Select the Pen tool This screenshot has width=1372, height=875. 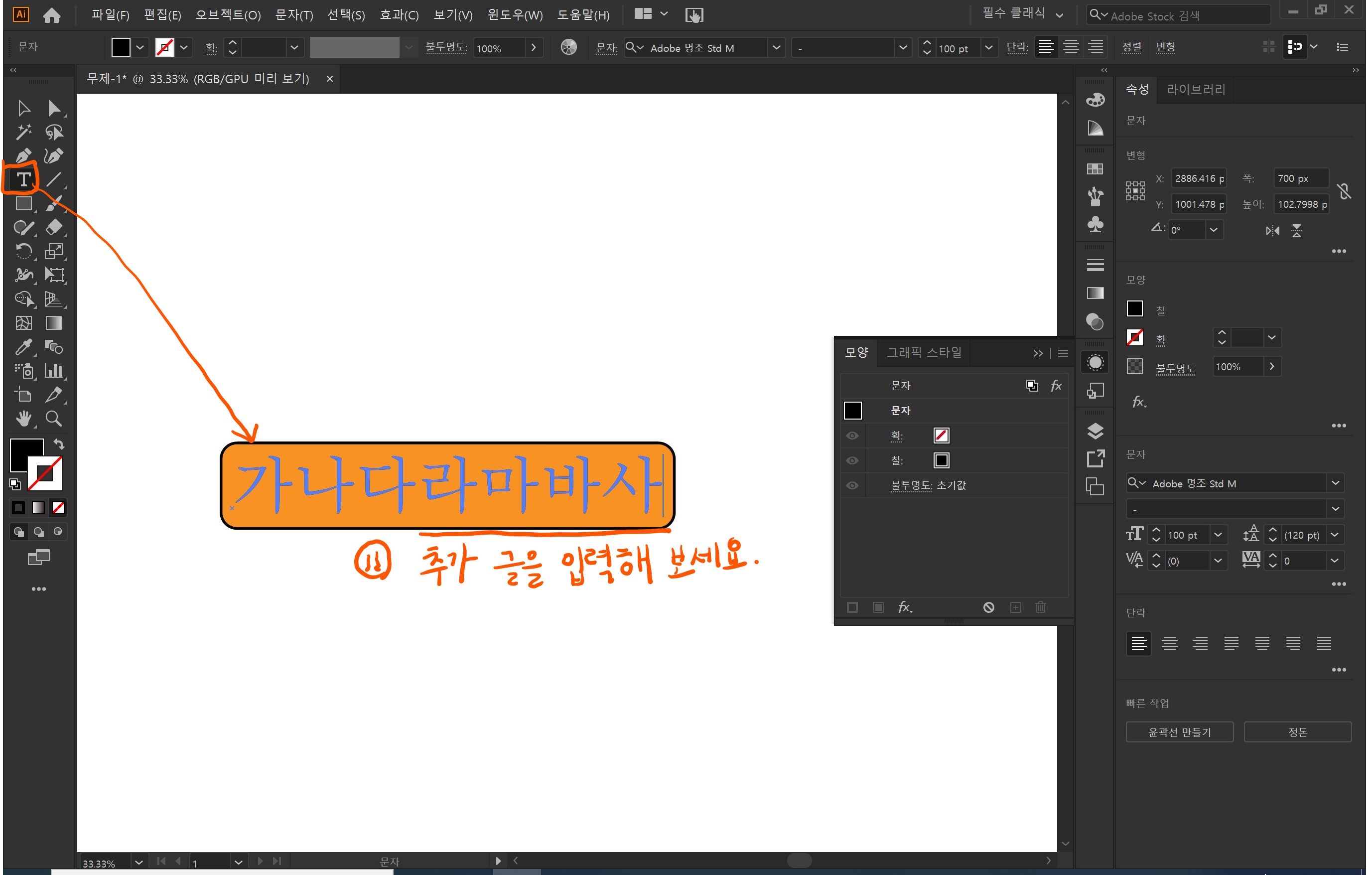[23, 155]
